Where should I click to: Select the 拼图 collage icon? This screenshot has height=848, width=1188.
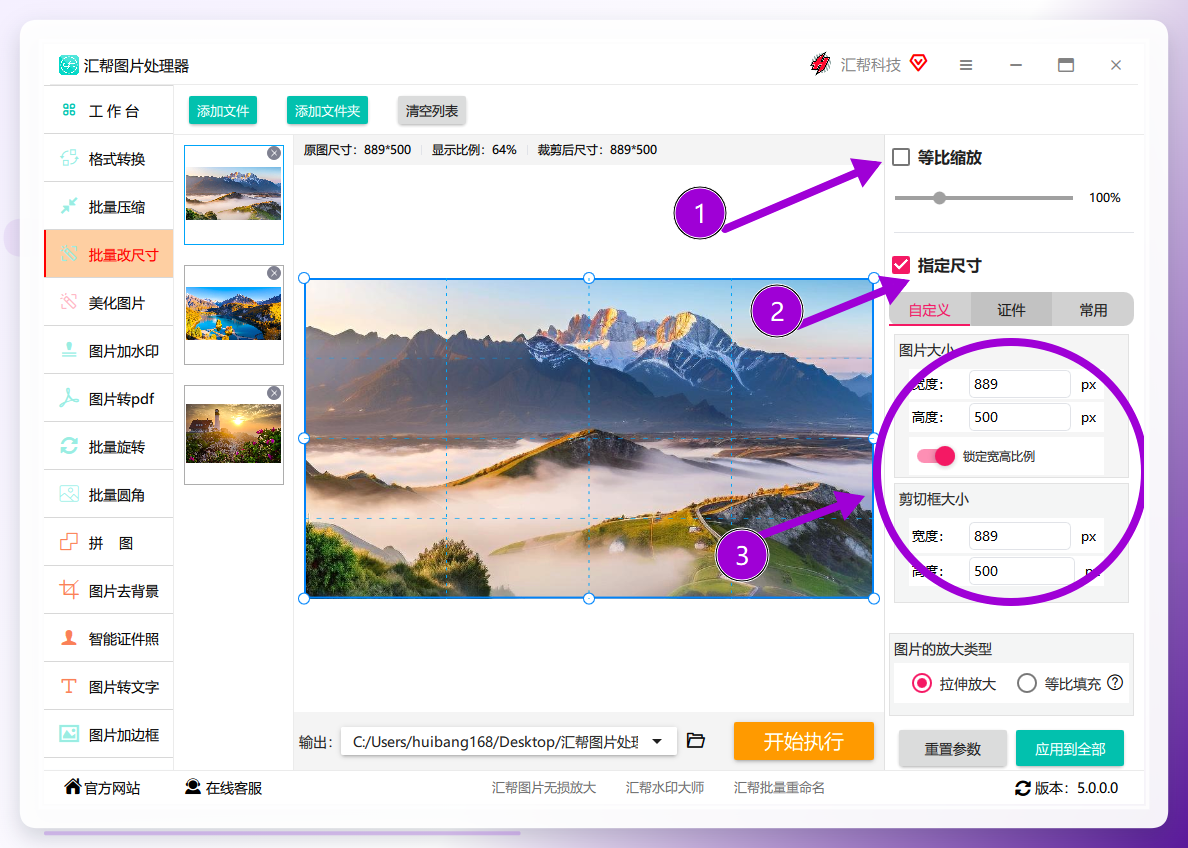(69, 542)
